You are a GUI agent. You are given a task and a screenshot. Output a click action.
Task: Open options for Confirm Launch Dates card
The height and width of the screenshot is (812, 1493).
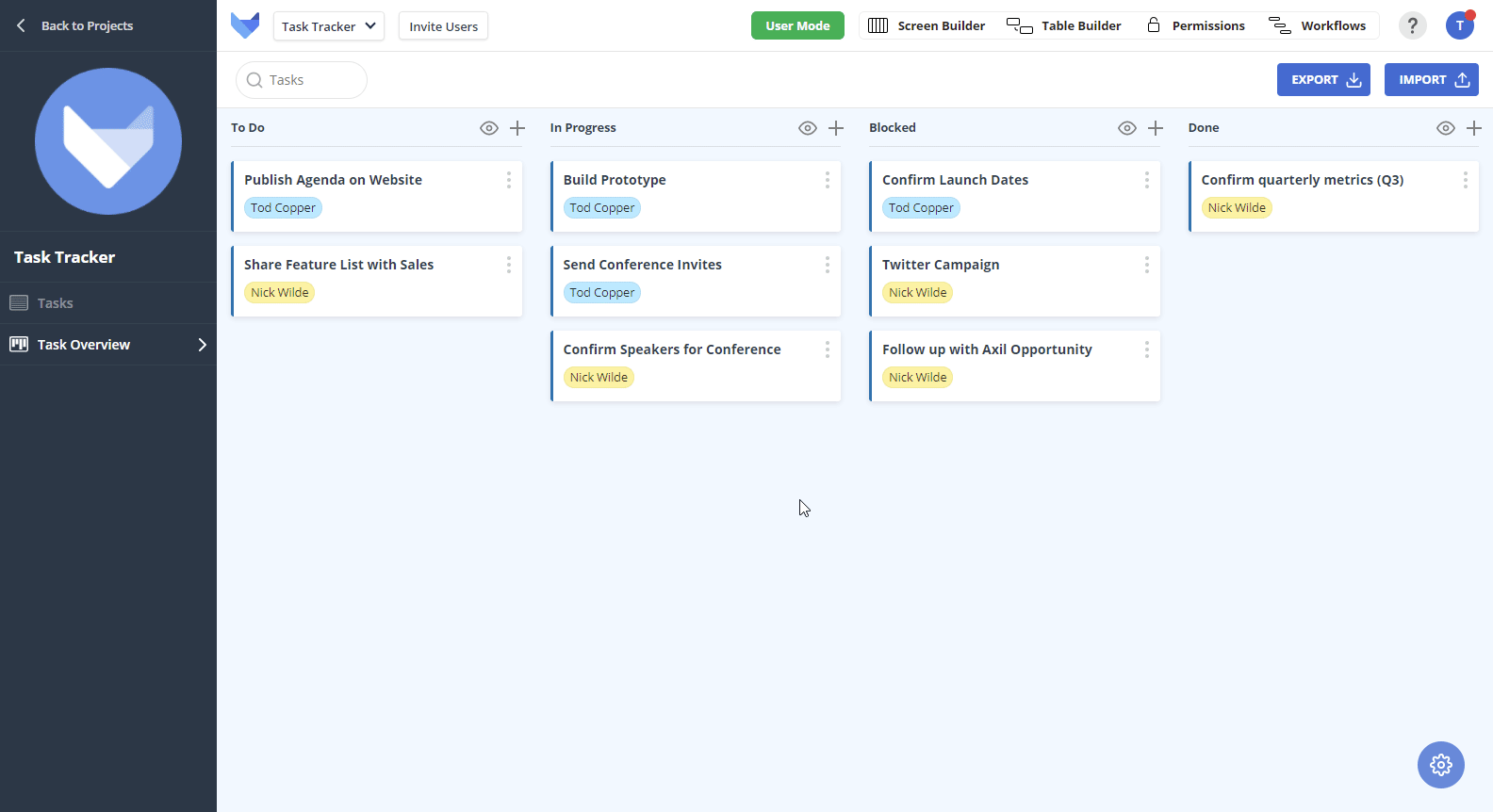click(1147, 180)
